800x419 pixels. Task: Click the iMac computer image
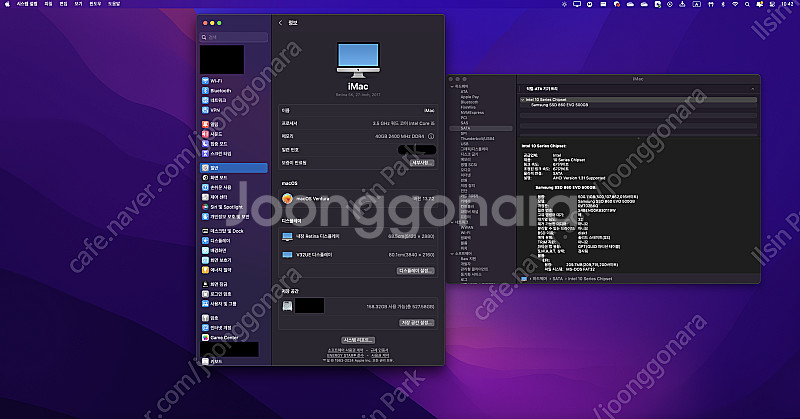(x=358, y=60)
